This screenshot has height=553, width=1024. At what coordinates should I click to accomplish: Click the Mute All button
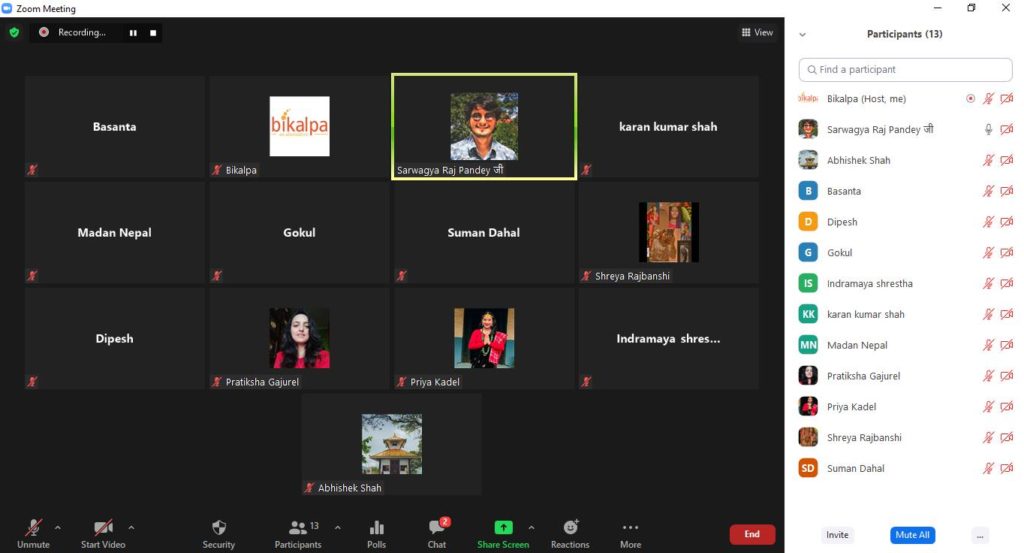click(x=912, y=535)
